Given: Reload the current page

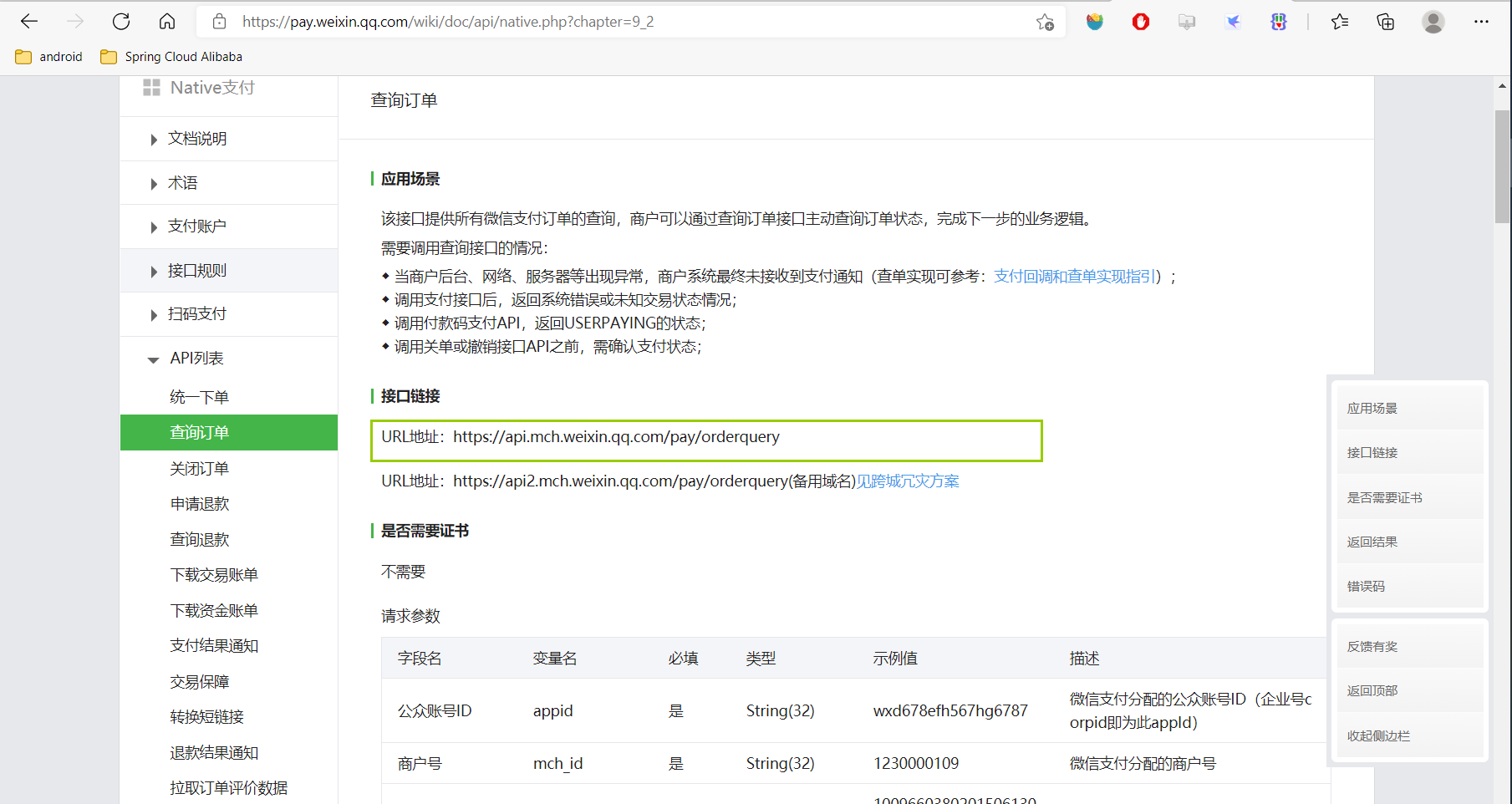Looking at the screenshot, I should (x=120, y=21).
